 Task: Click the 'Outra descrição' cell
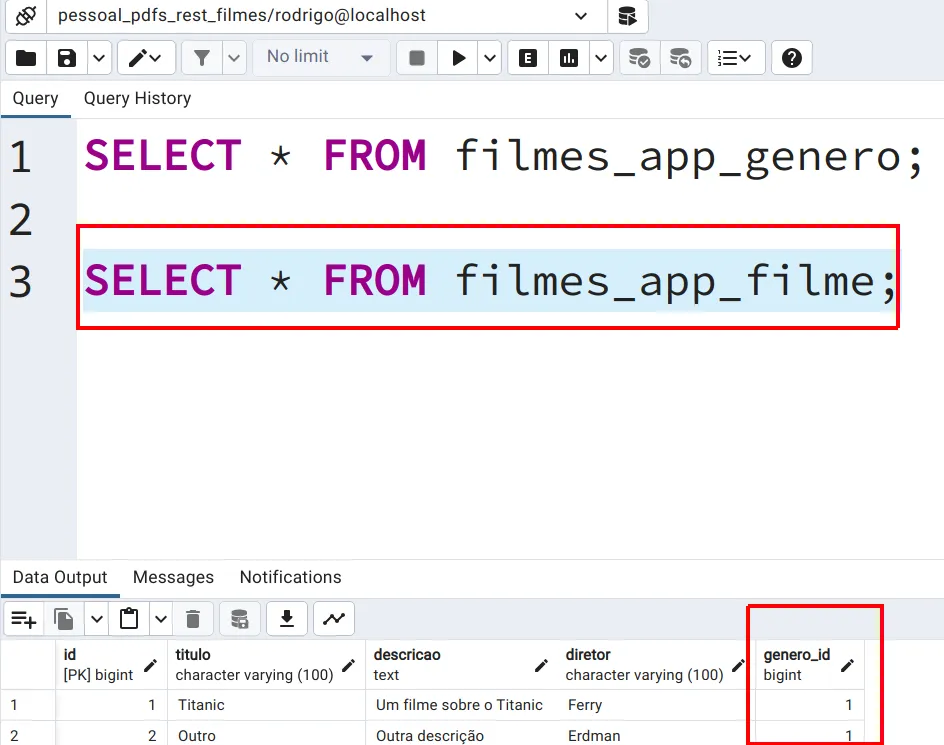[461, 735]
